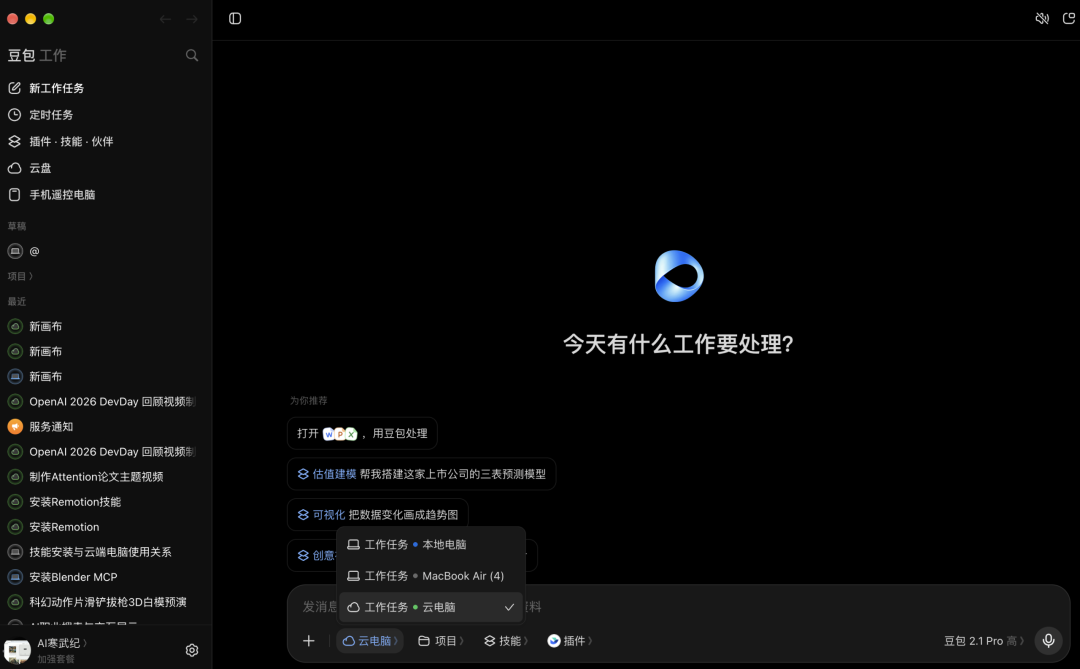
Task: Open 定时任务 in sidebar
Action: click(x=105, y=115)
